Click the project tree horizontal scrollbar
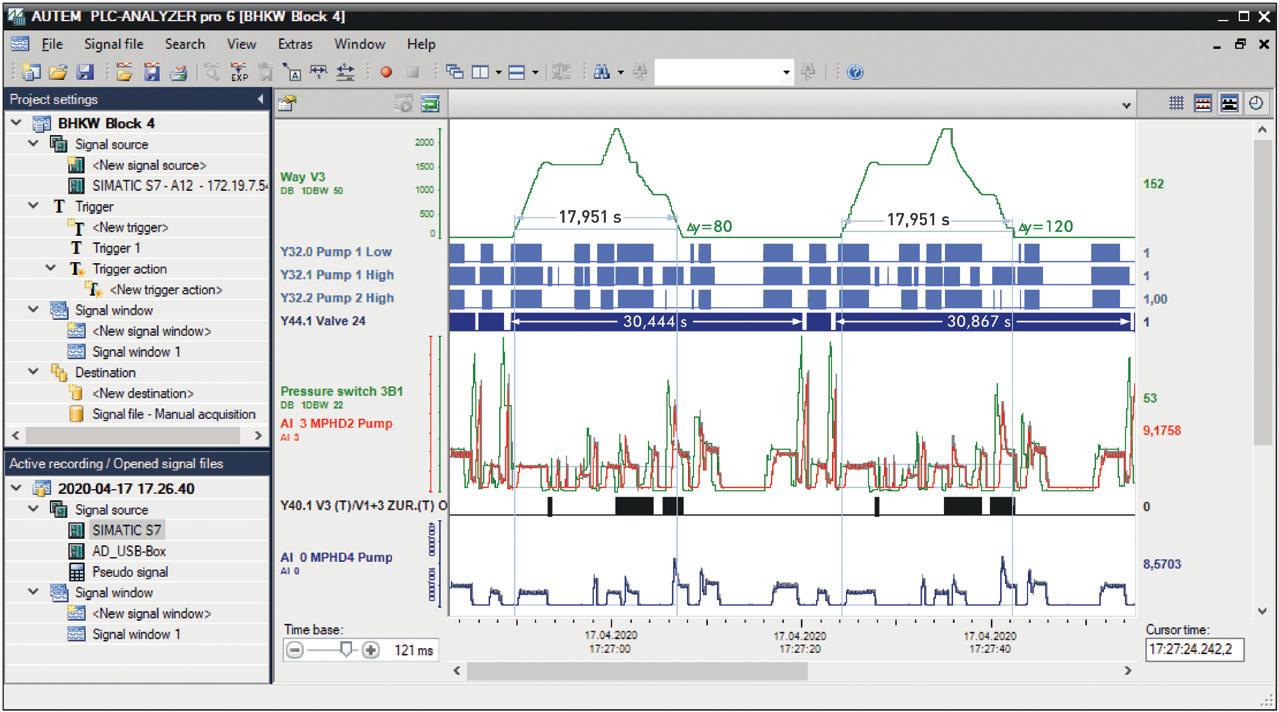This screenshot has width=1279, height=712. (133, 436)
